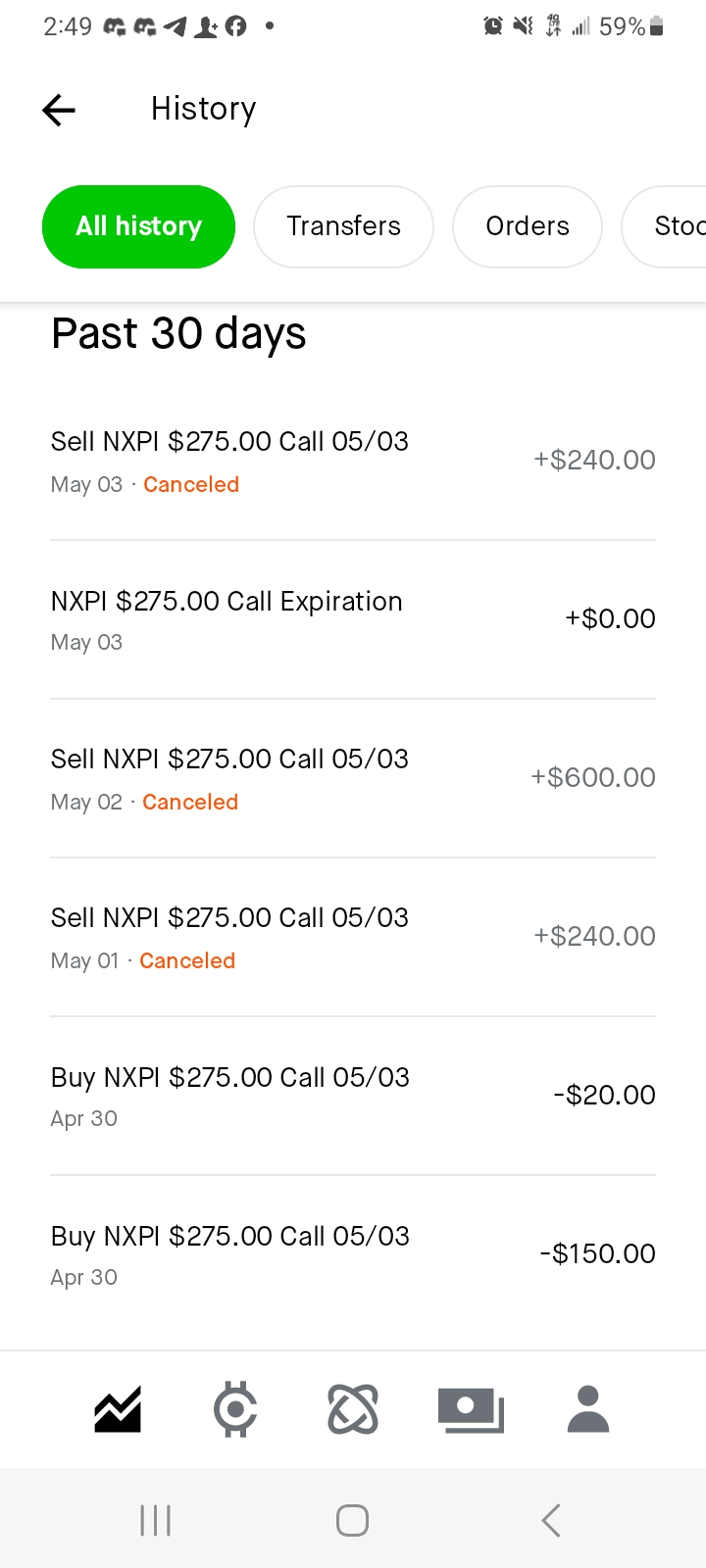Tap the back arrow icon
The image size is (706, 1568).
tap(59, 110)
